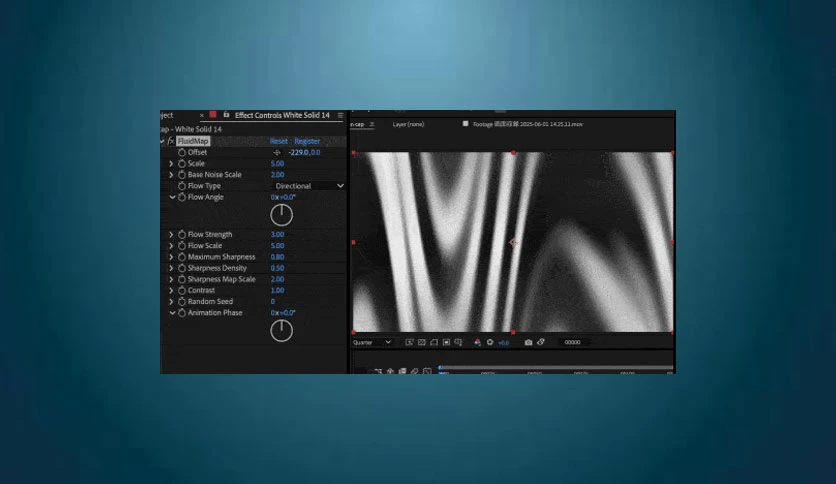Expand the Flow Scale property
Viewport: 836px width, 484px height.
171,246
